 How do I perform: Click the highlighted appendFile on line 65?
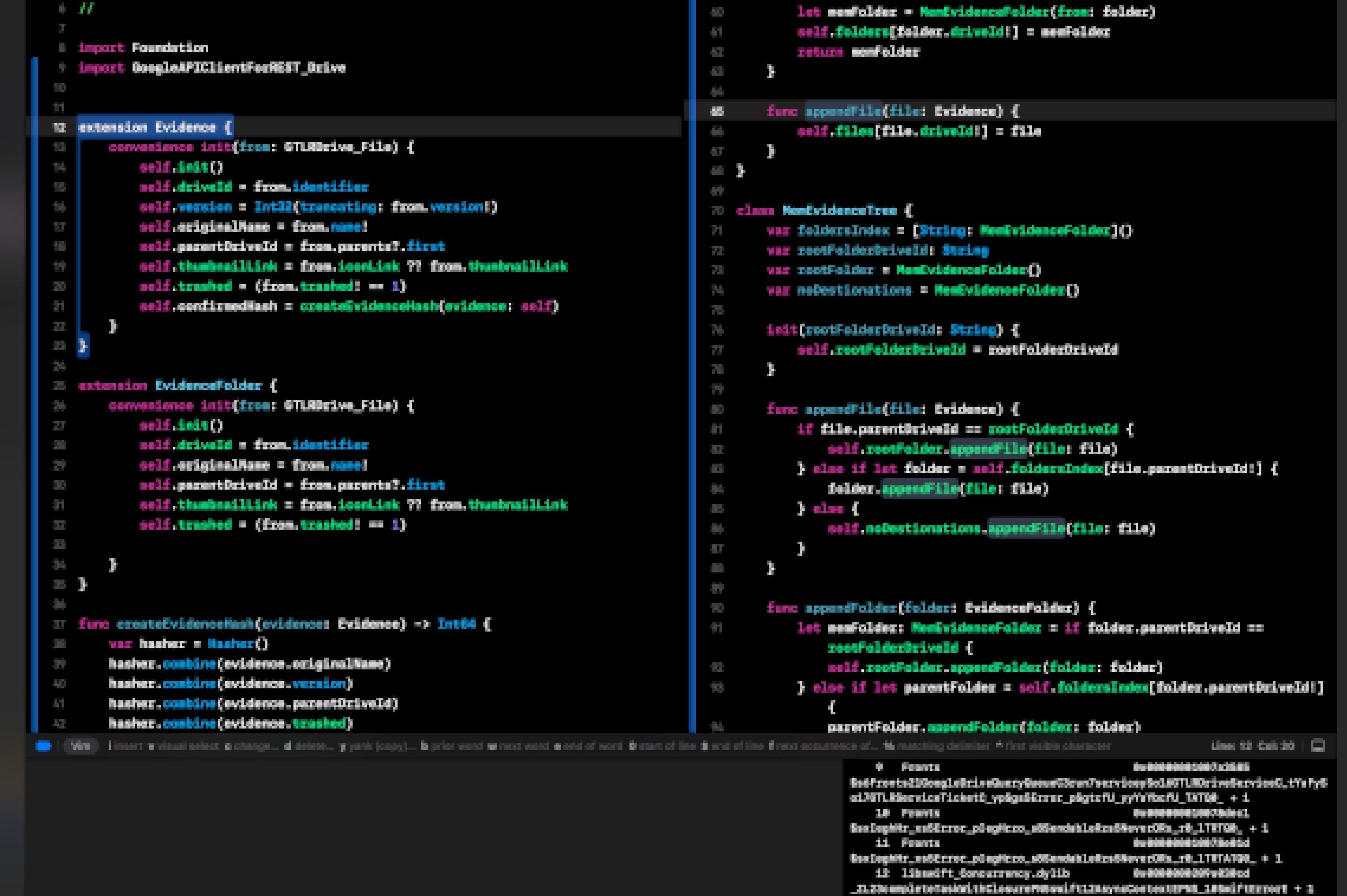(x=843, y=111)
